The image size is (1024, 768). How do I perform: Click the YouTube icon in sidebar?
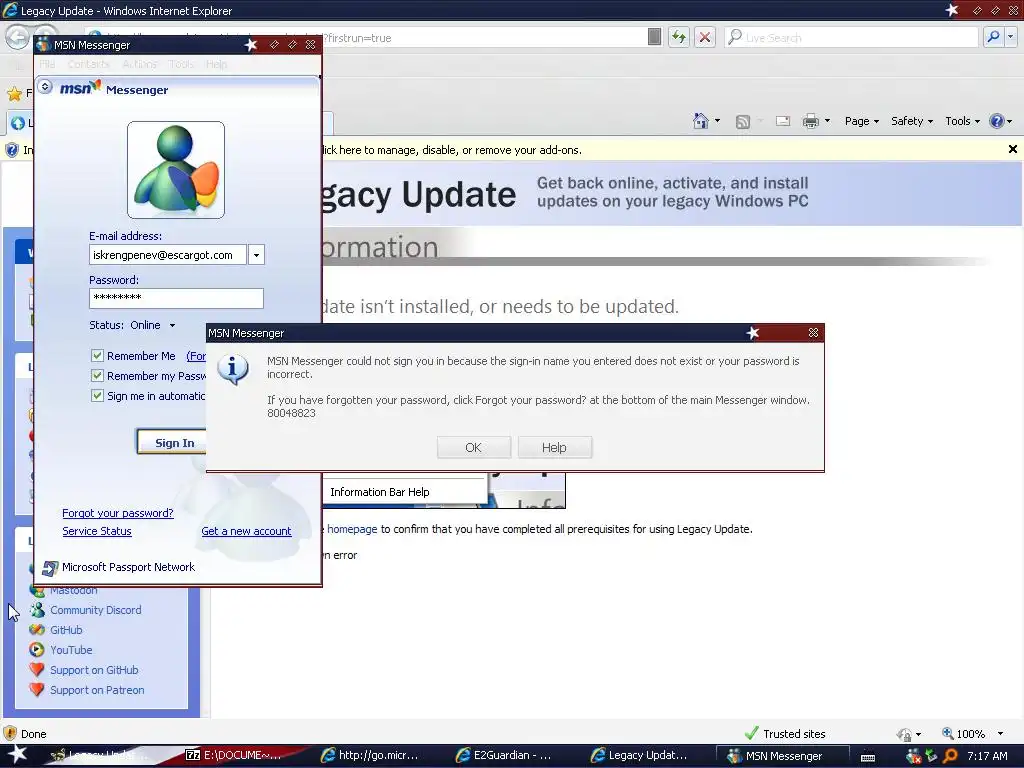pos(37,650)
